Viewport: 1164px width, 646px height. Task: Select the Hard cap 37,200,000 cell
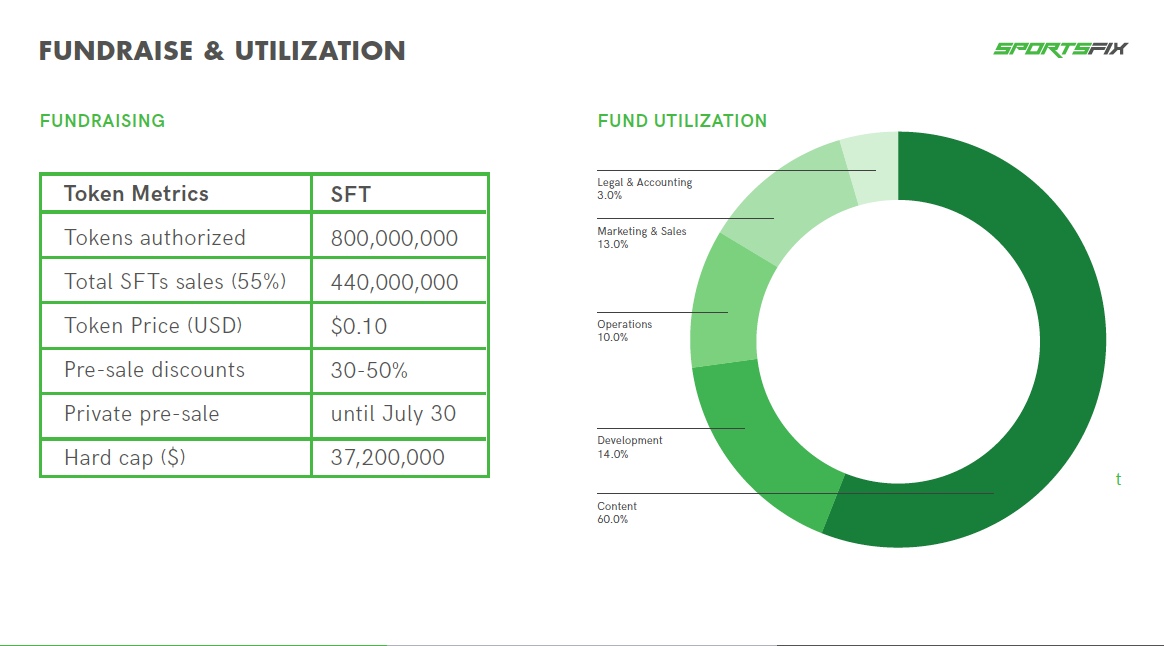click(399, 457)
